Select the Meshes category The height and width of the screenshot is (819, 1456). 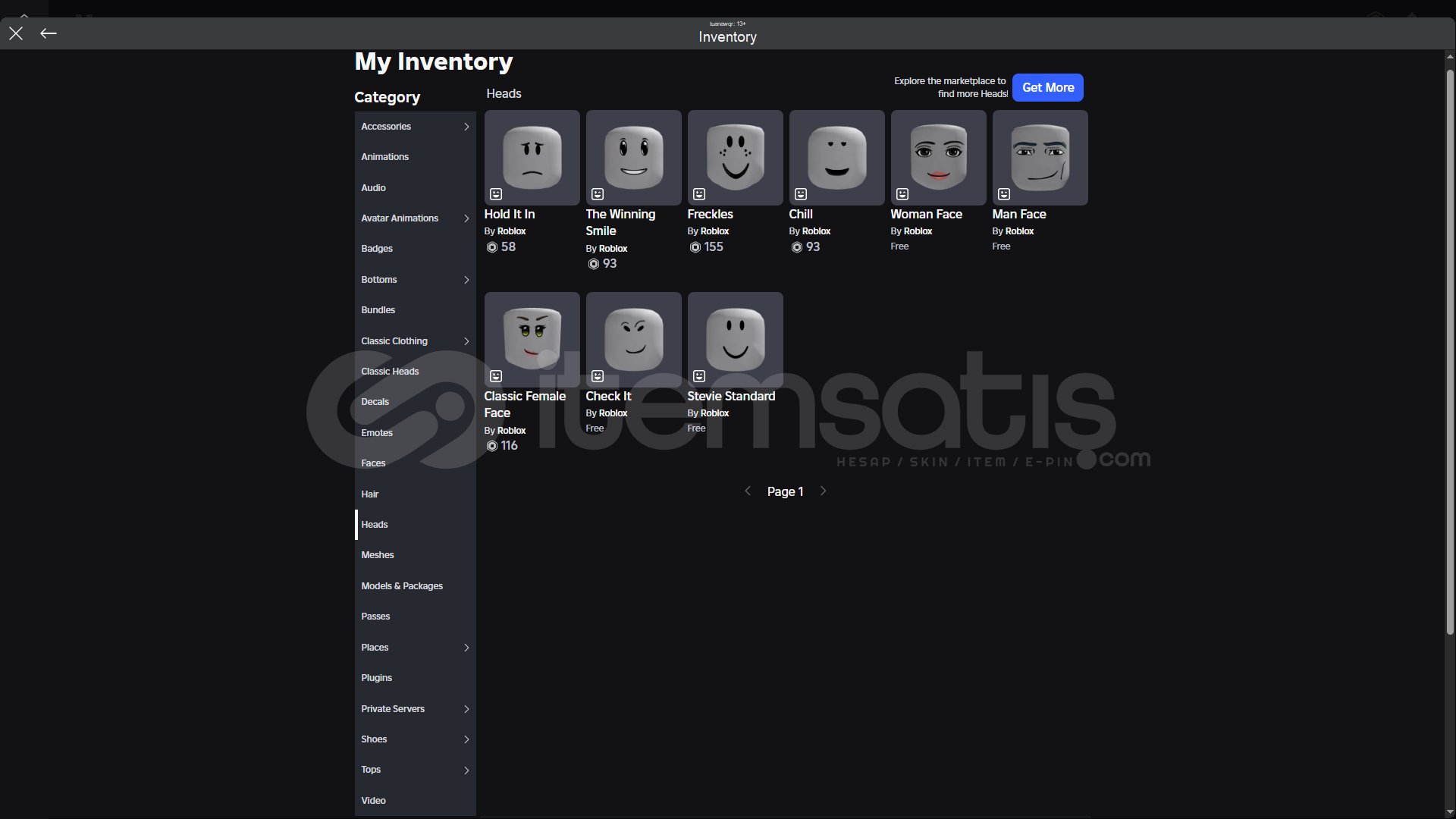(x=416, y=555)
